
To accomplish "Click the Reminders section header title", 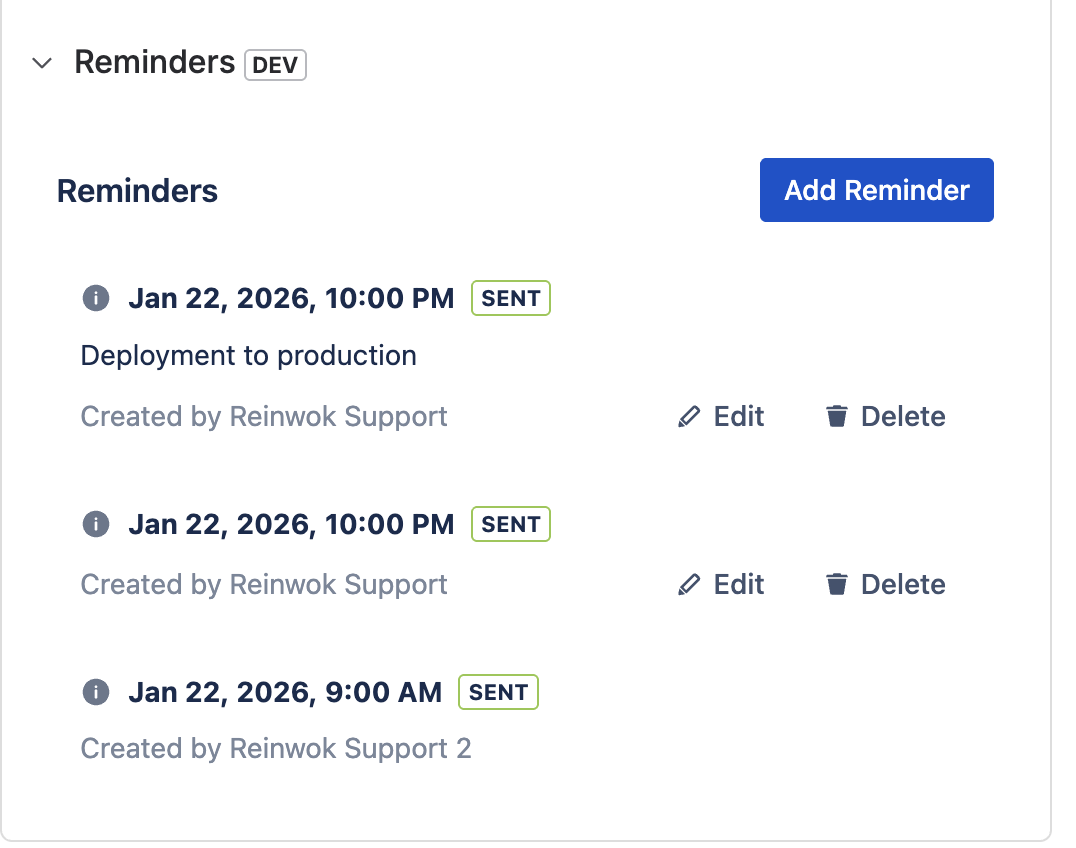I will 155,62.
